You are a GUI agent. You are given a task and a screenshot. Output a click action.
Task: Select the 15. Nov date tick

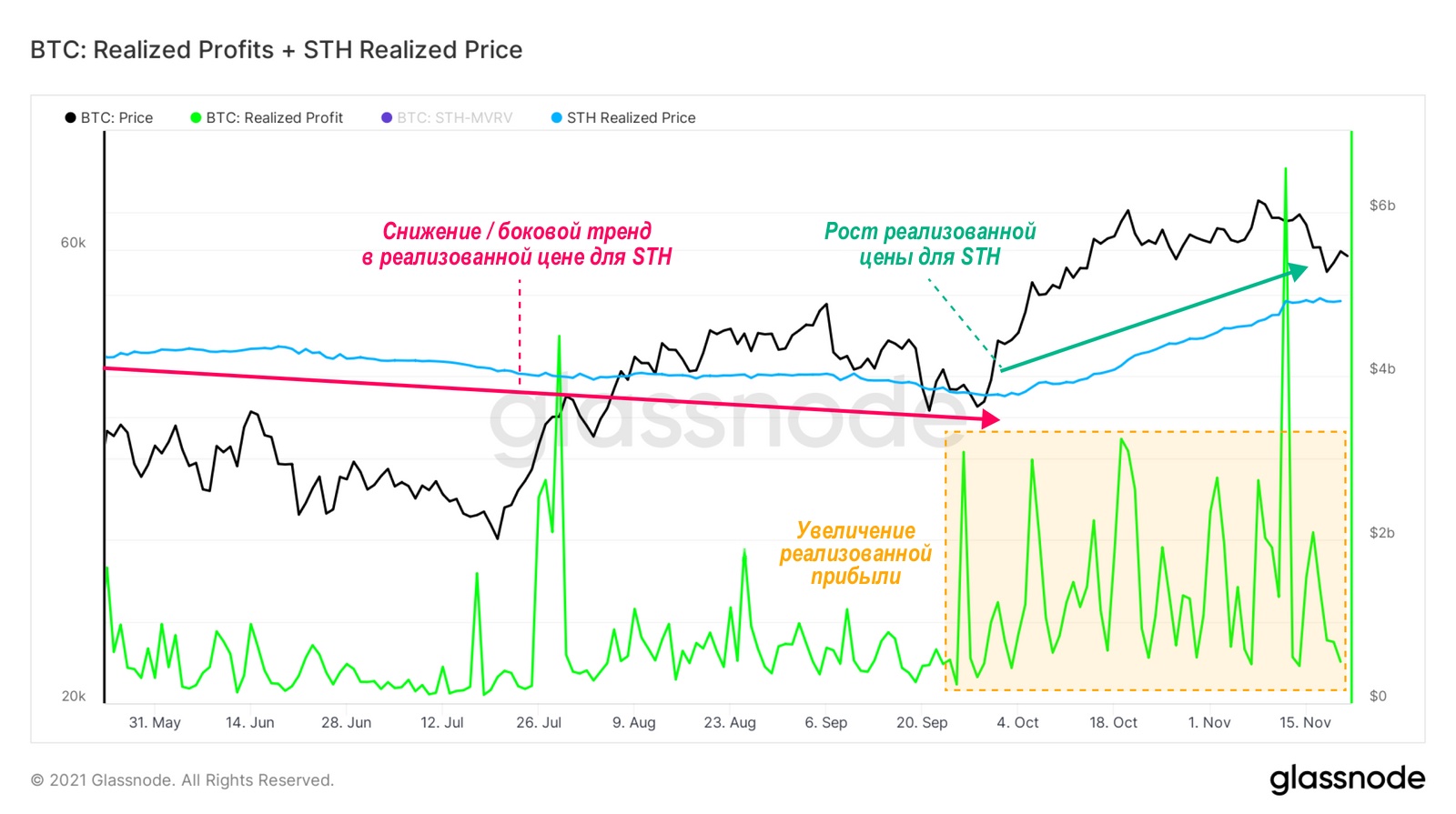(x=1305, y=722)
